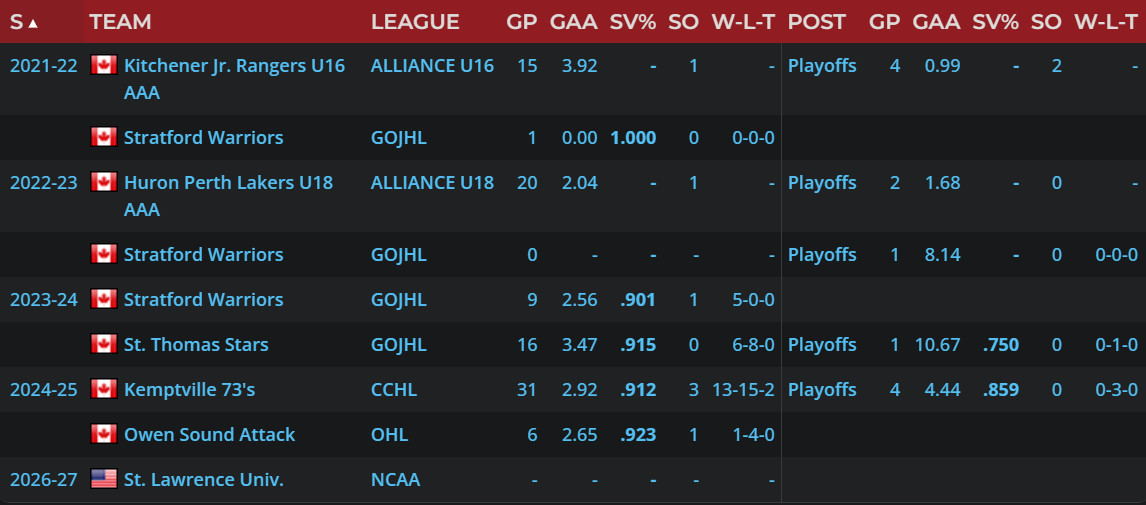Image resolution: width=1146 pixels, height=505 pixels.
Task: Click the USA flag beside St. Lawrence Univ.
Action: pyautogui.click(x=104, y=480)
